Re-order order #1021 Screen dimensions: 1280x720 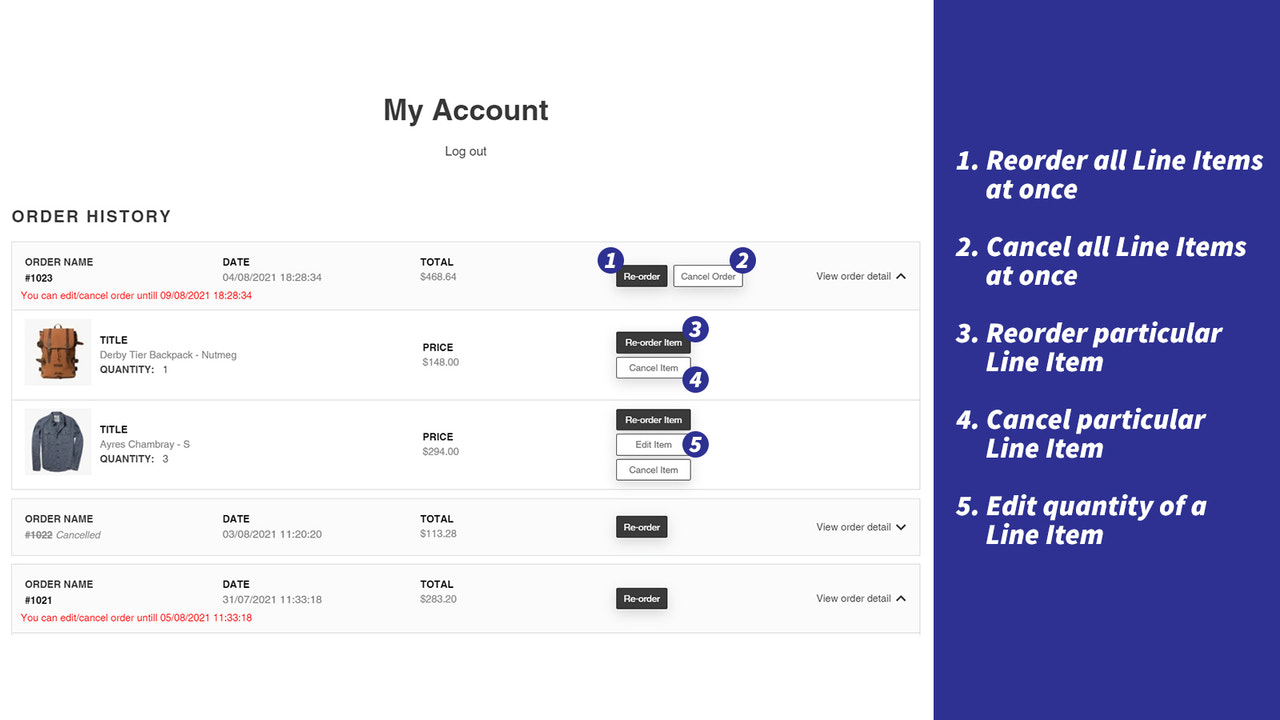(x=641, y=598)
